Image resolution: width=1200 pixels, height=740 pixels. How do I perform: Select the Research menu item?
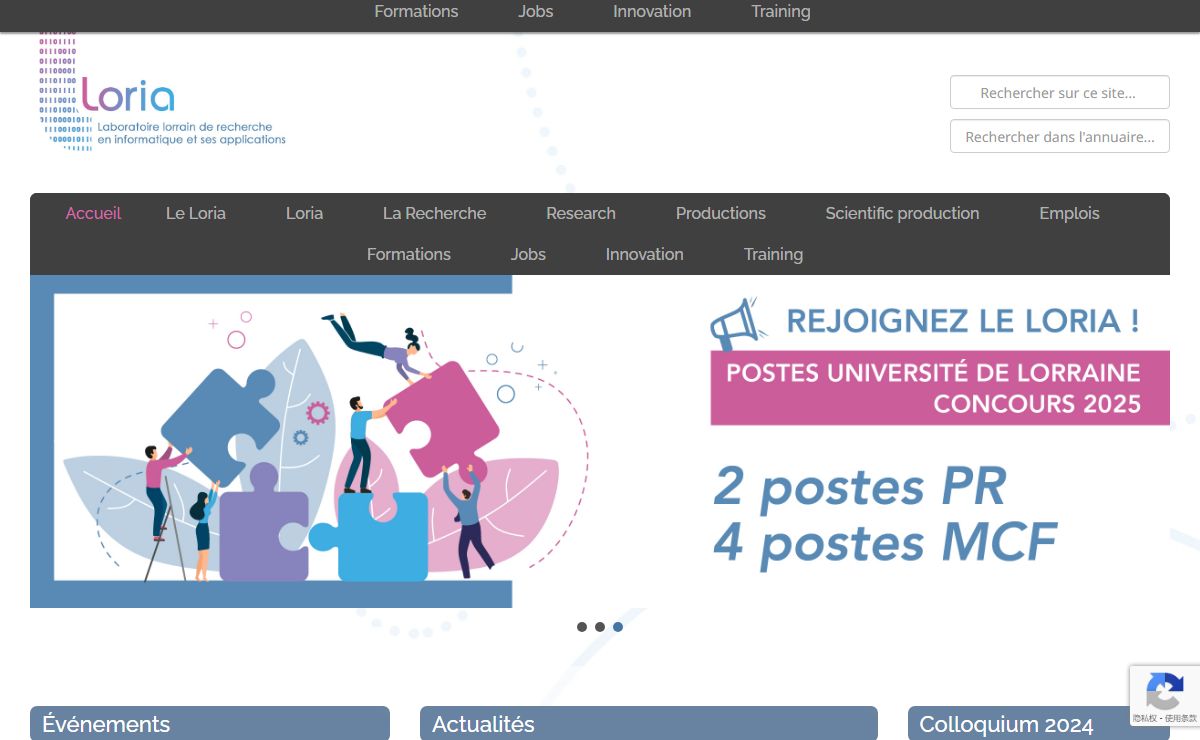click(x=581, y=213)
